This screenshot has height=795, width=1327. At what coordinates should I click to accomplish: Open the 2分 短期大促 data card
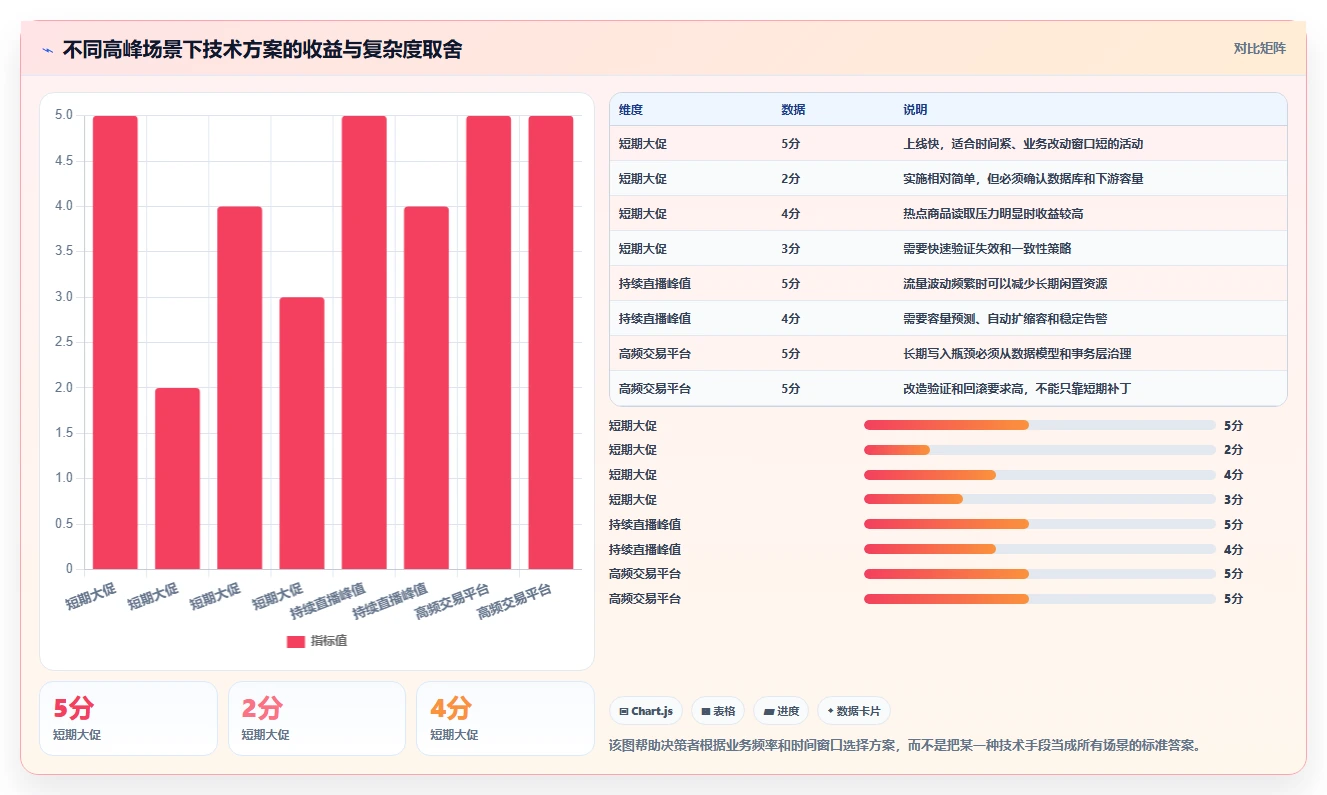click(317, 718)
